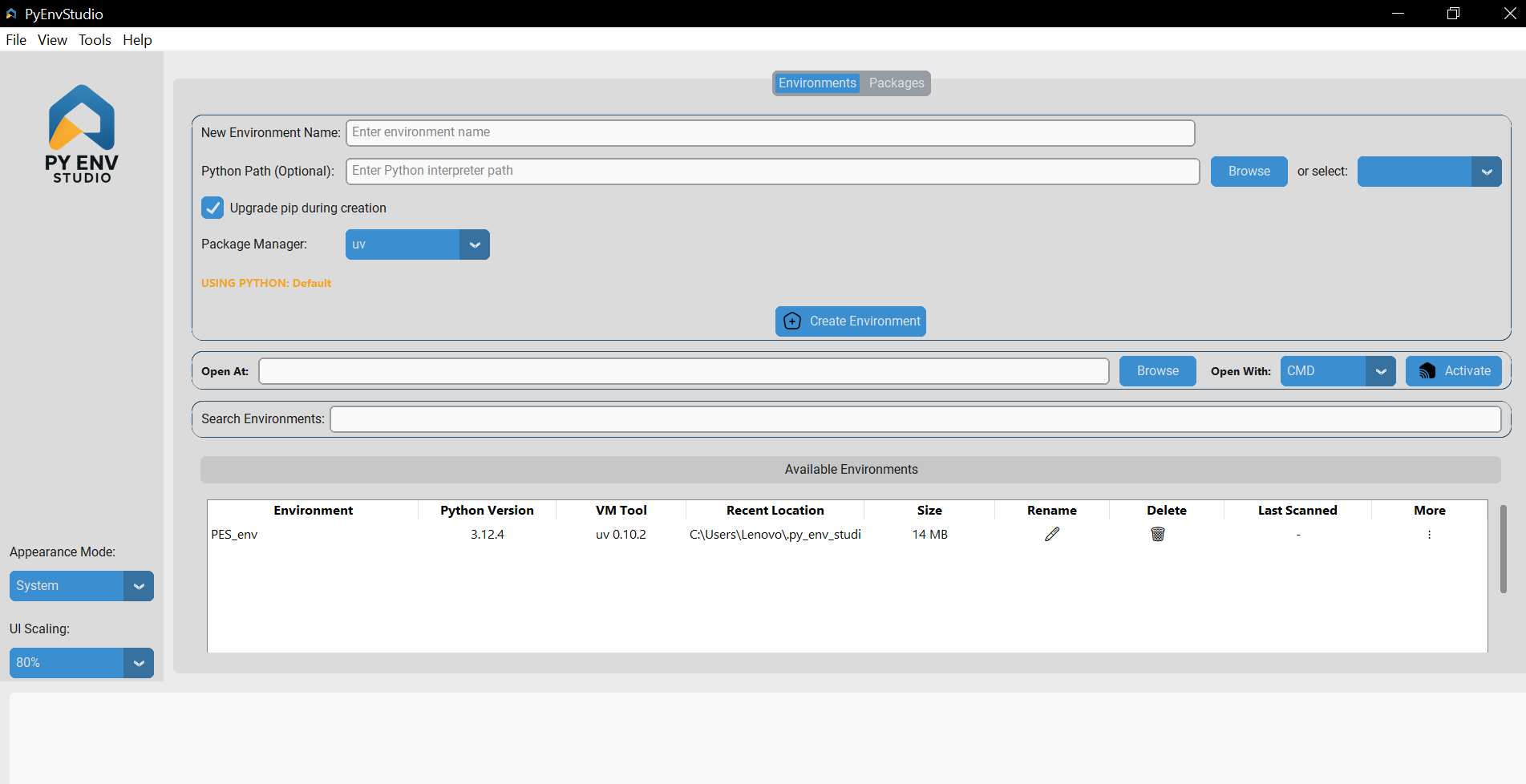The width and height of the screenshot is (1526, 784).
Task: Click the PyEnvStudio title bar app icon
Action: 11,14
